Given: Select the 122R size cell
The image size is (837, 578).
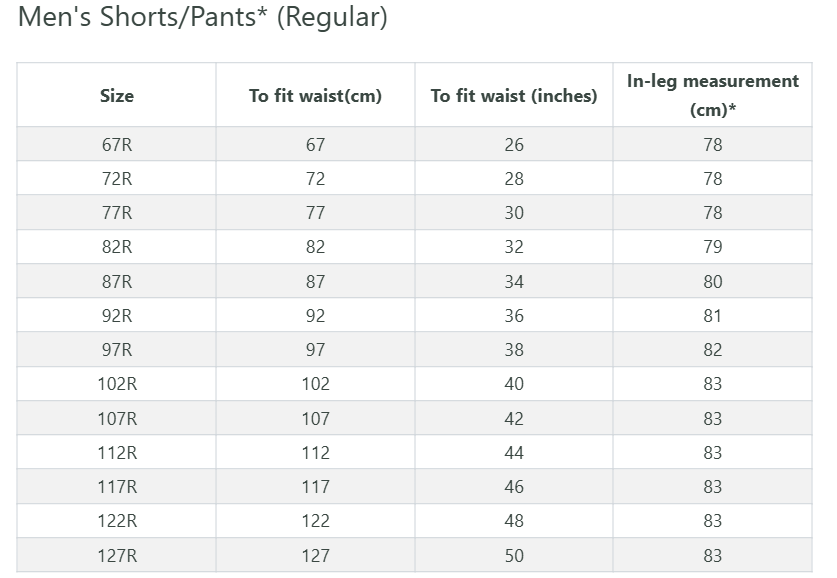Looking at the screenshot, I should pyautogui.click(x=116, y=521).
